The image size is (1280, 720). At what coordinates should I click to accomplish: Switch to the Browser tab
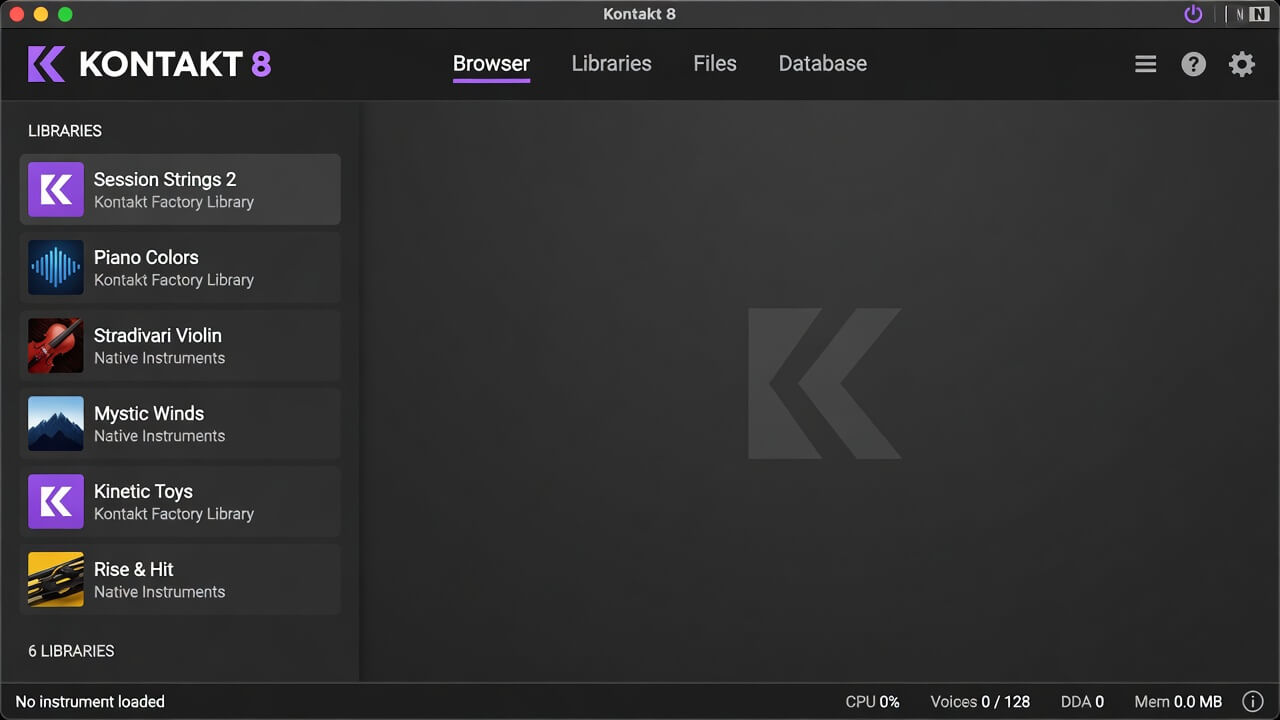click(491, 63)
